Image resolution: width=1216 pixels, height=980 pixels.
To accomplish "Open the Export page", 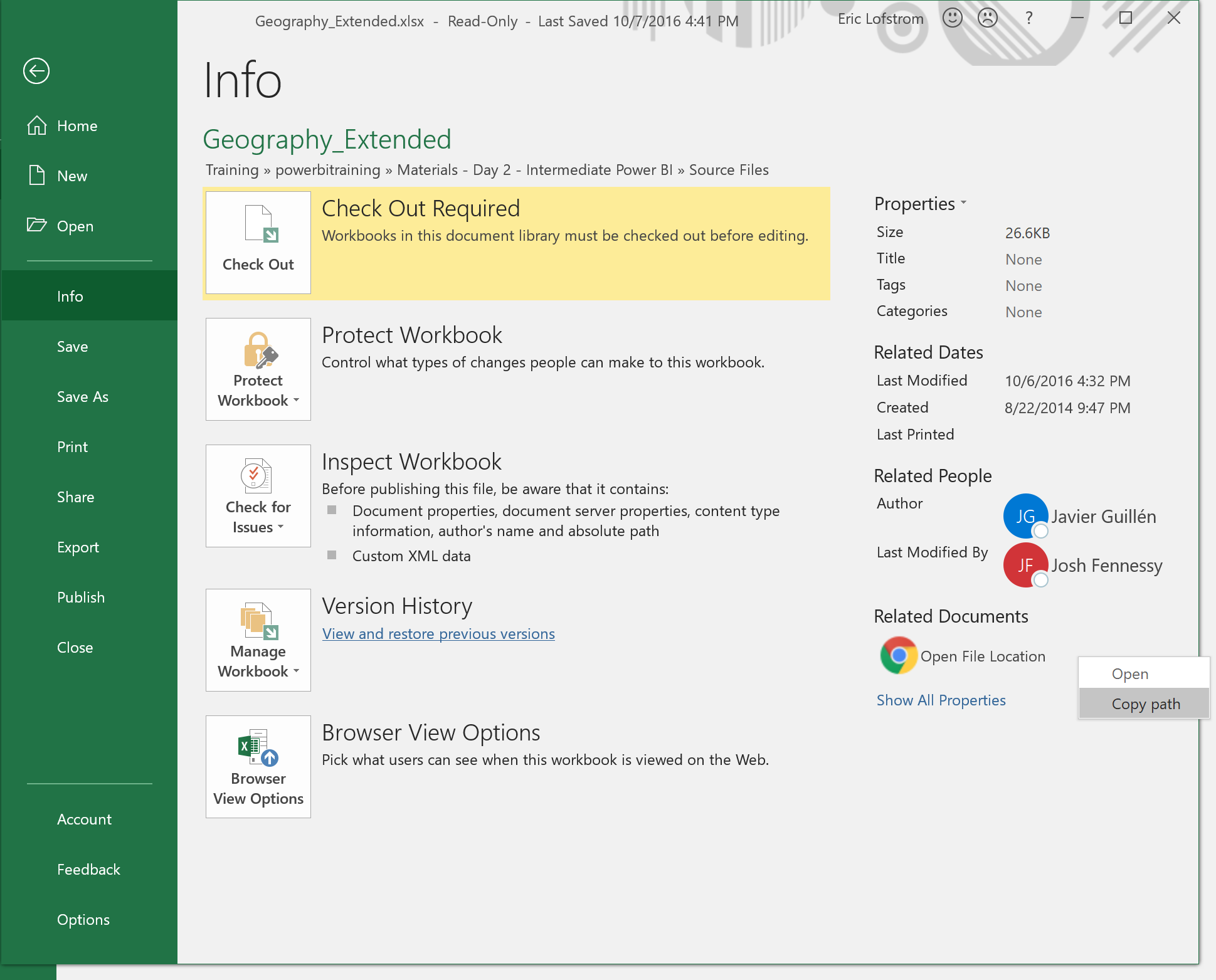I will point(90,547).
